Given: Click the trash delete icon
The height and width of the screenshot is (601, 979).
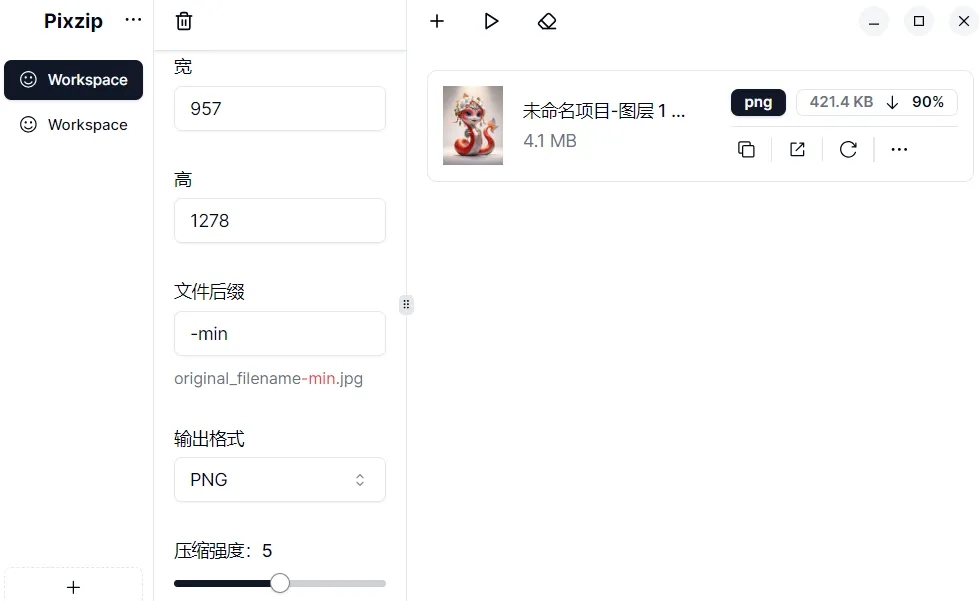Looking at the screenshot, I should tap(184, 21).
